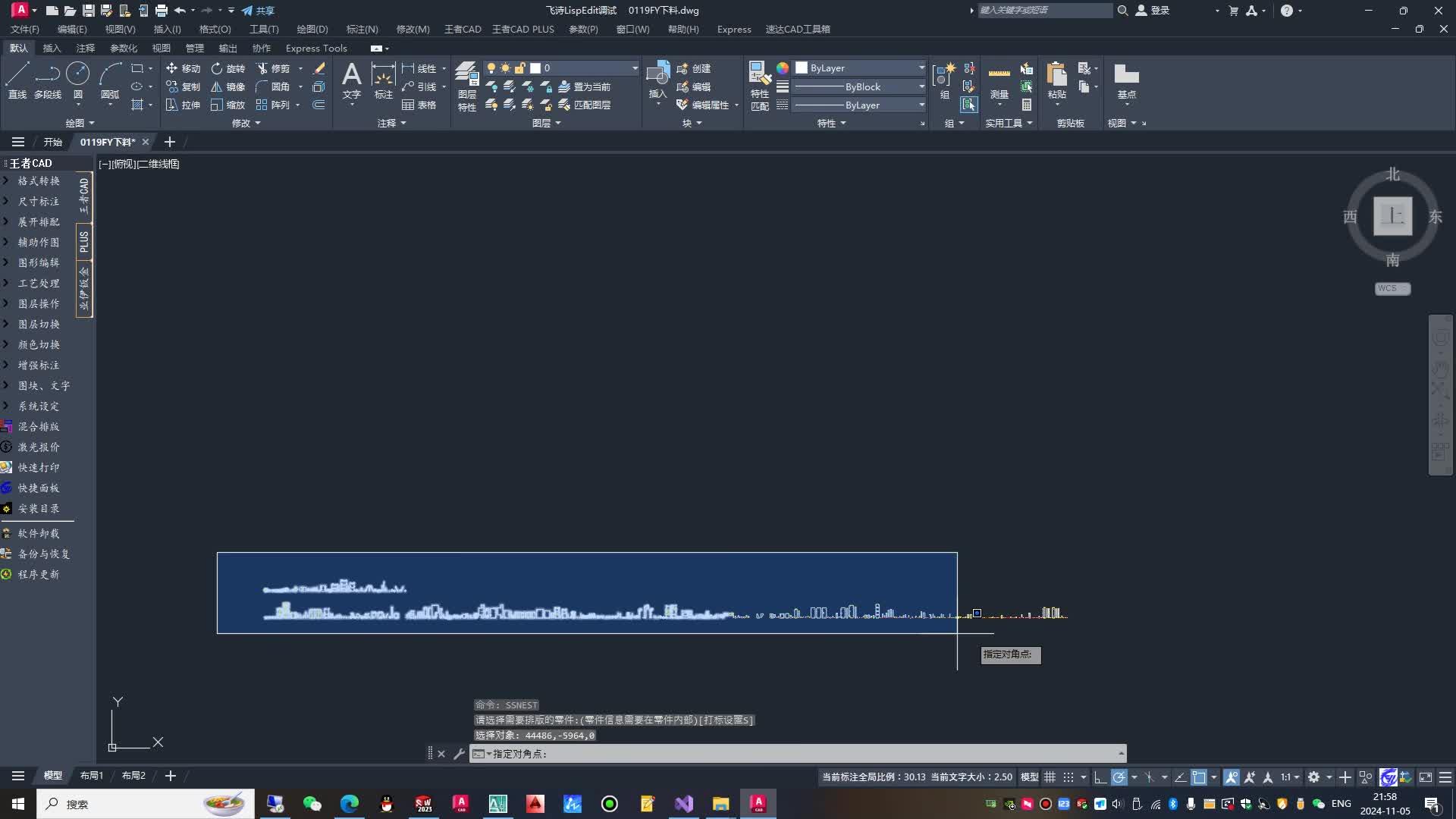Activate the Copy (复制) tool
This screenshot has height=819, width=1456.
[184, 86]
